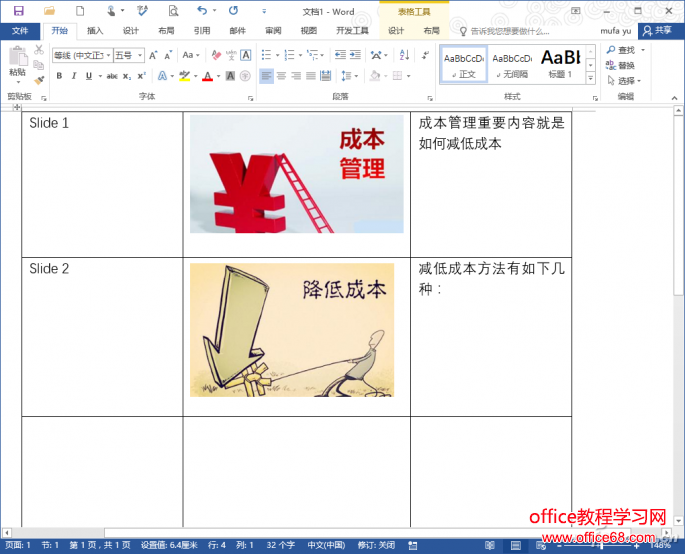Open the bullet list dropdown arrow
Image resolution: width=685 pixels, height=554 pixels.
tap(277, 55)
